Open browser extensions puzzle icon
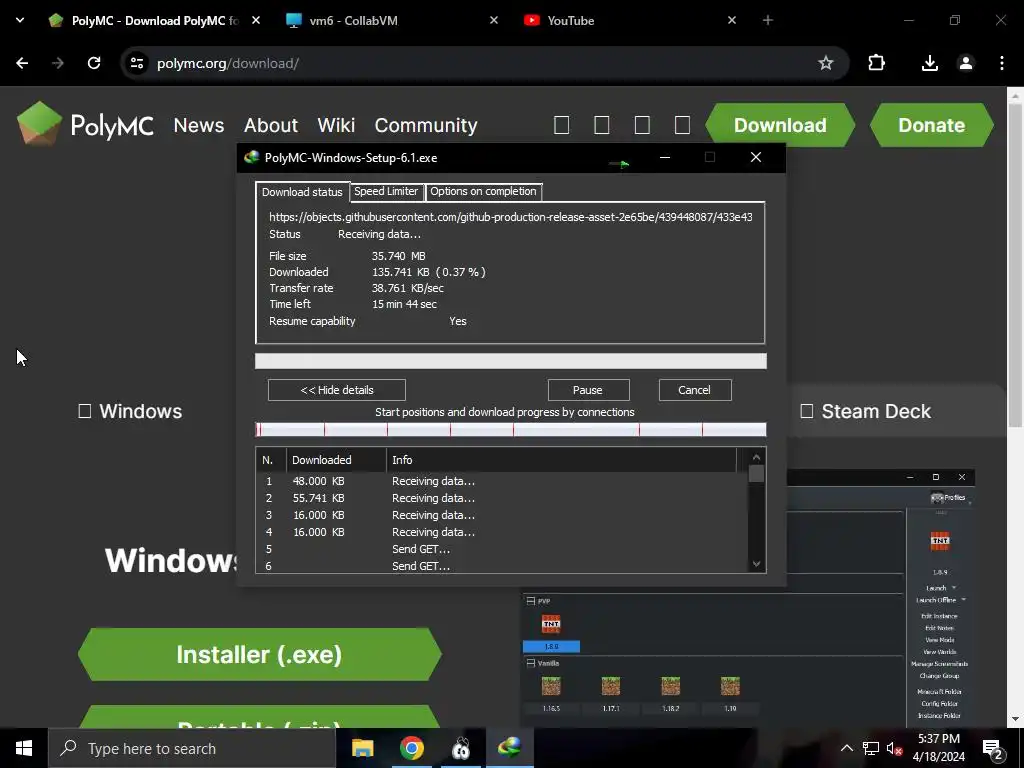This screenshot has width=1024, height=768. coord(876,63)
